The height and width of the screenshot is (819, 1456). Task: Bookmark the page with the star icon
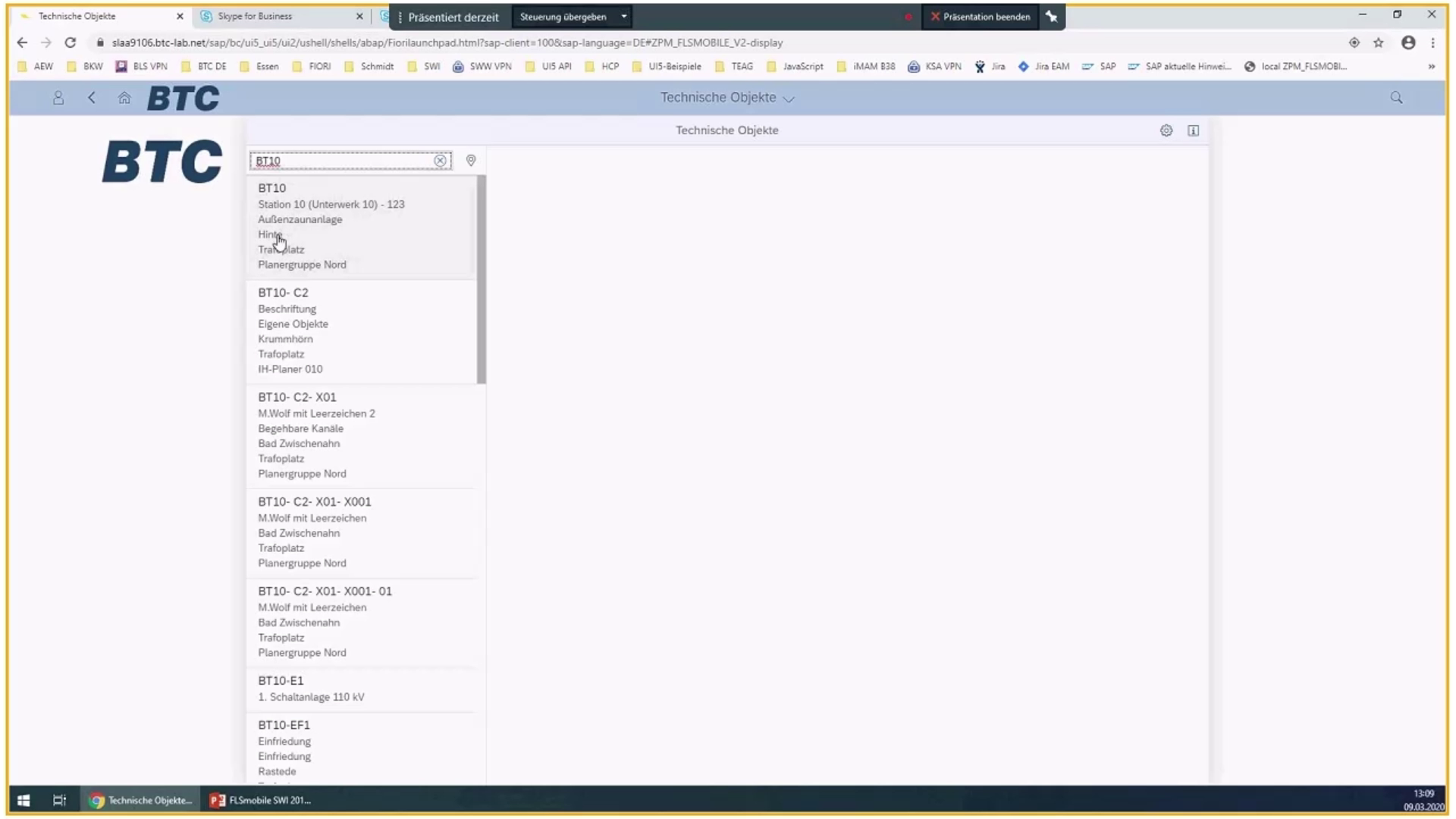coord(1379,43)
